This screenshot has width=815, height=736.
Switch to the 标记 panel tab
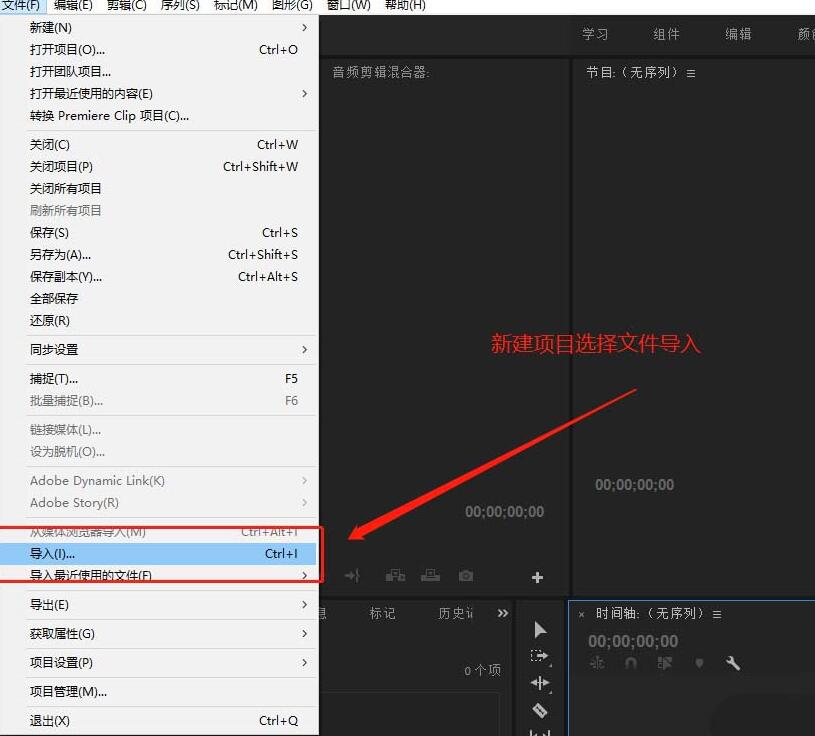(381, 613)
